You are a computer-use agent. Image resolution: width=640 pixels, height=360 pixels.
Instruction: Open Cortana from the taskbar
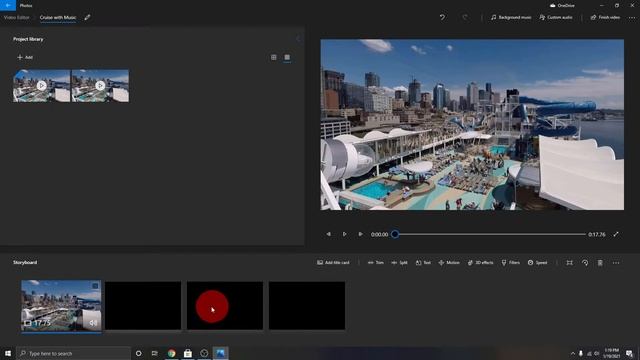coord(138,353)
